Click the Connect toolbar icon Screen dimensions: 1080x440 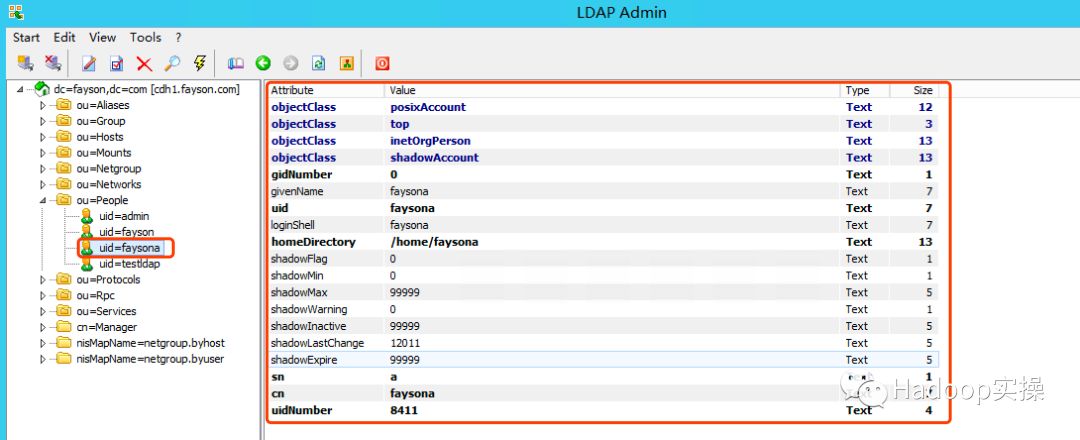[x=25, y=63]
